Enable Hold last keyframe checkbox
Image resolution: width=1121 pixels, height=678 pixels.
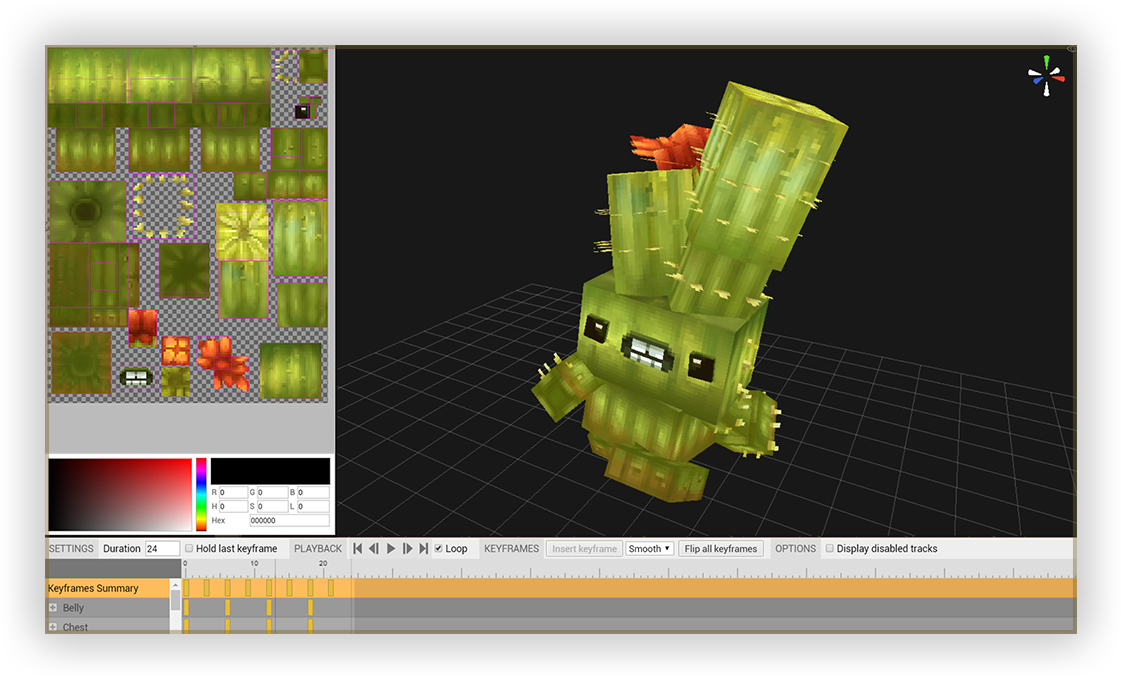pyautogui.click(x=189, y=549)
